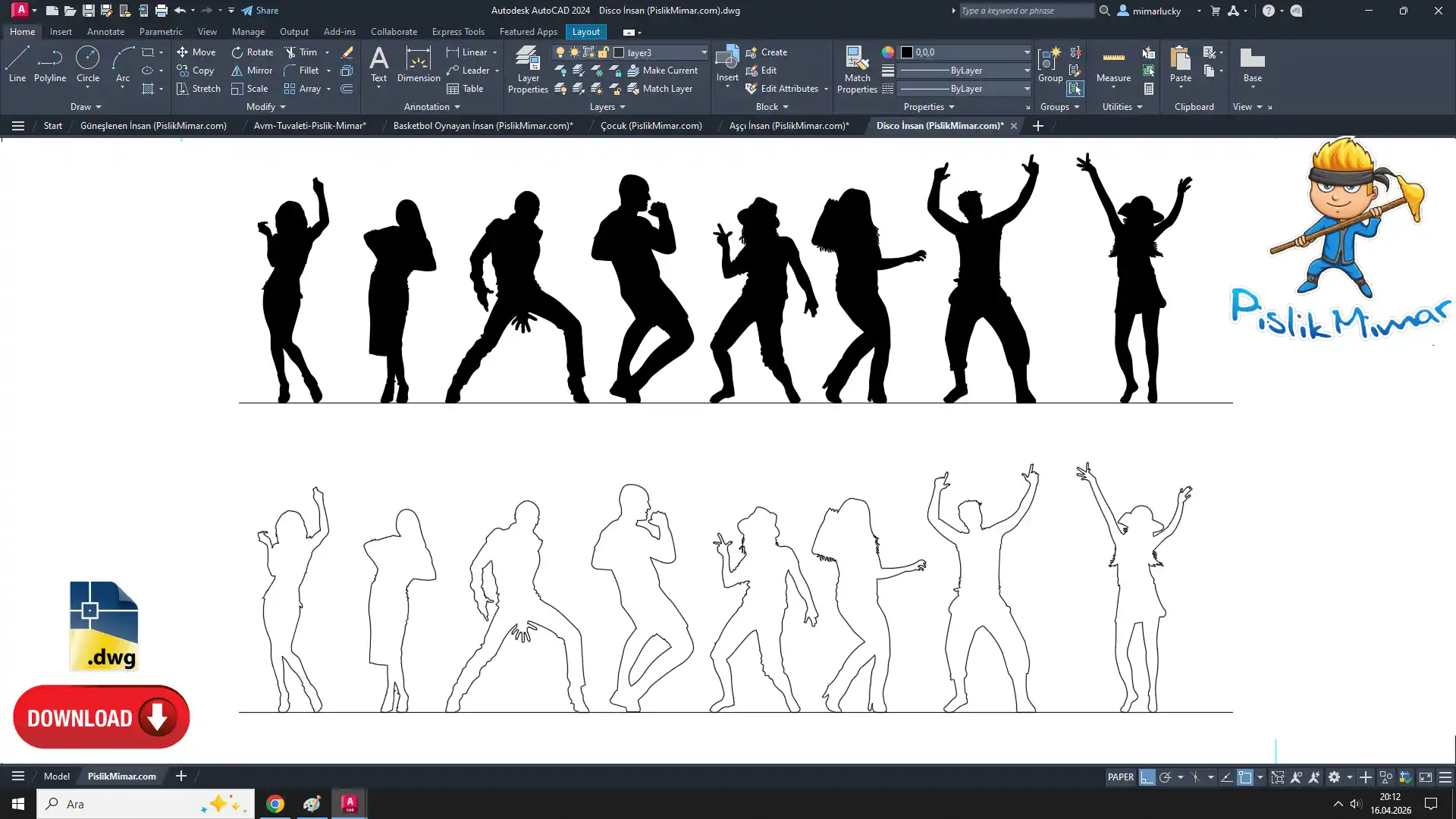Screen dimensions: 1456x819
Task: Open the ByLayer lineweight dropdown
Action: 1027,71
